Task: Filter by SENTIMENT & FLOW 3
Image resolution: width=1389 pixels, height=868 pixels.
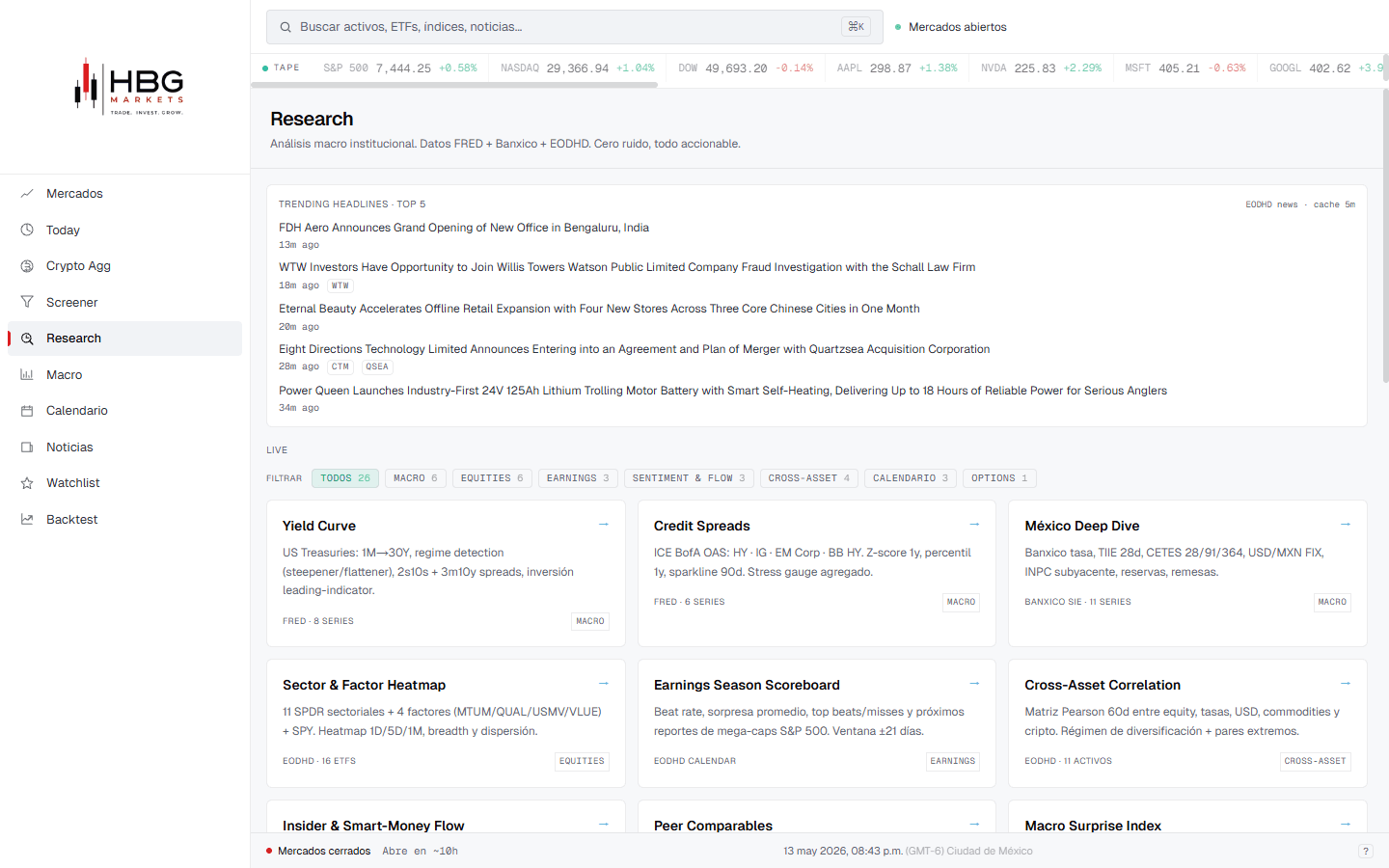Action: point(689,478)
